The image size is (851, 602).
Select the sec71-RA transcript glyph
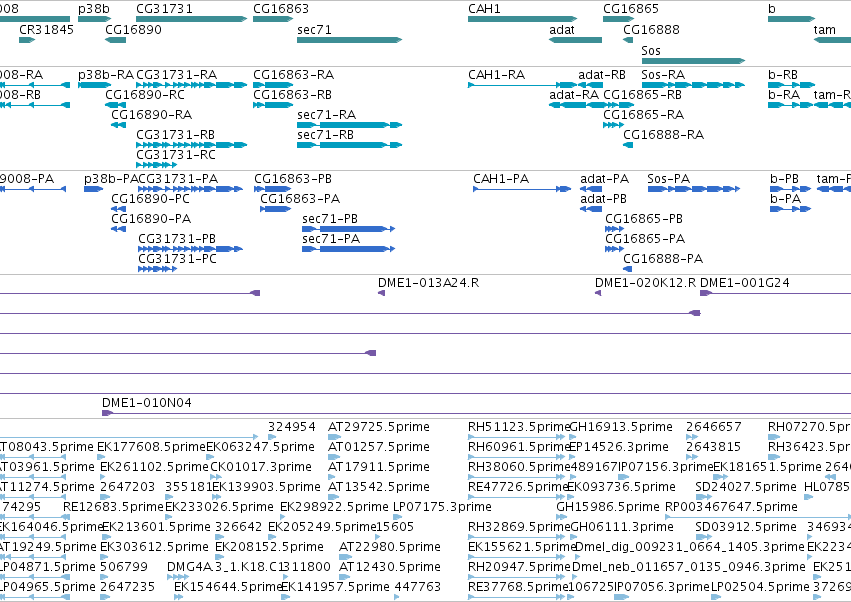tap(350, 125)
